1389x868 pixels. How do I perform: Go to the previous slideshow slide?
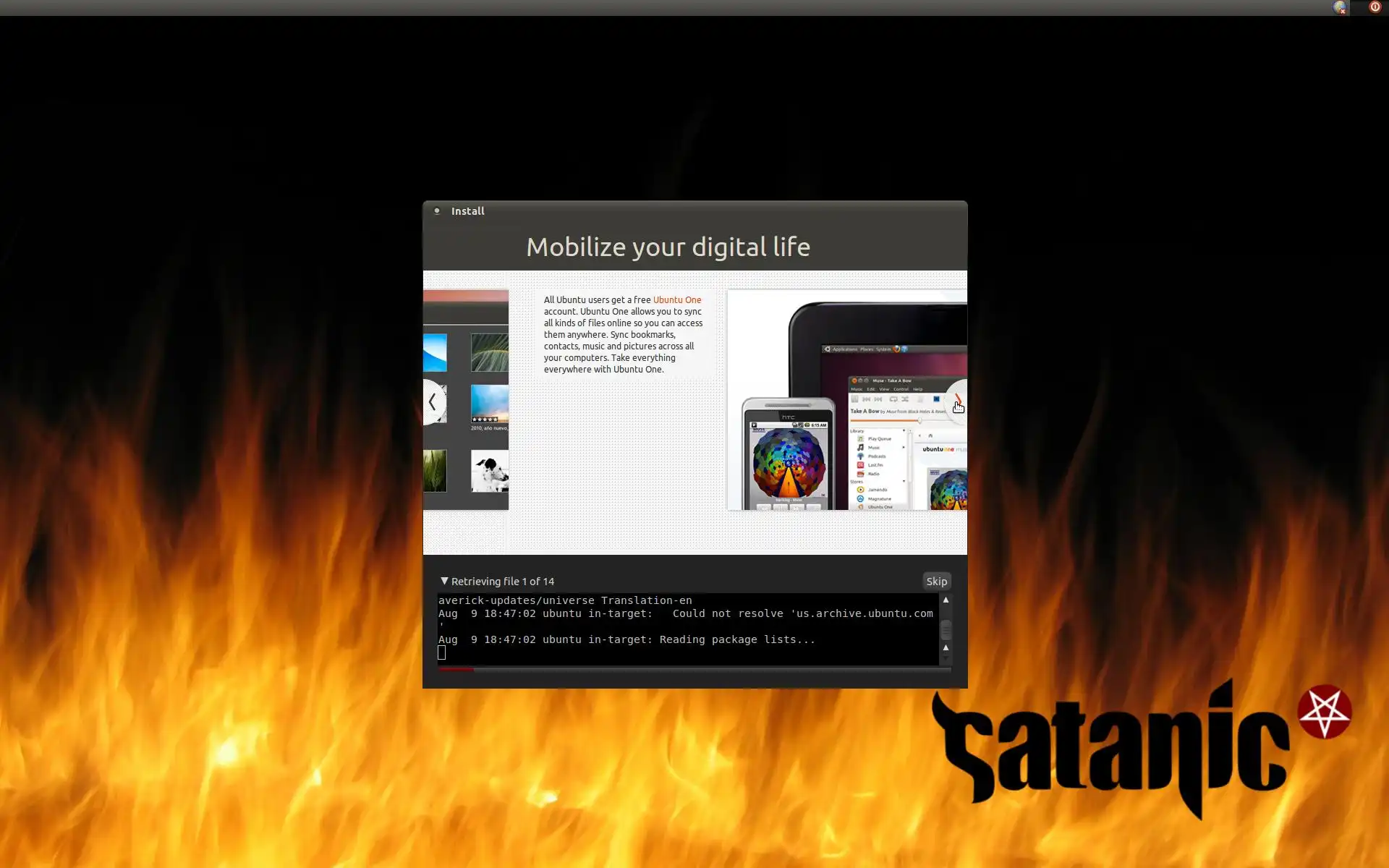click(433, 401)
